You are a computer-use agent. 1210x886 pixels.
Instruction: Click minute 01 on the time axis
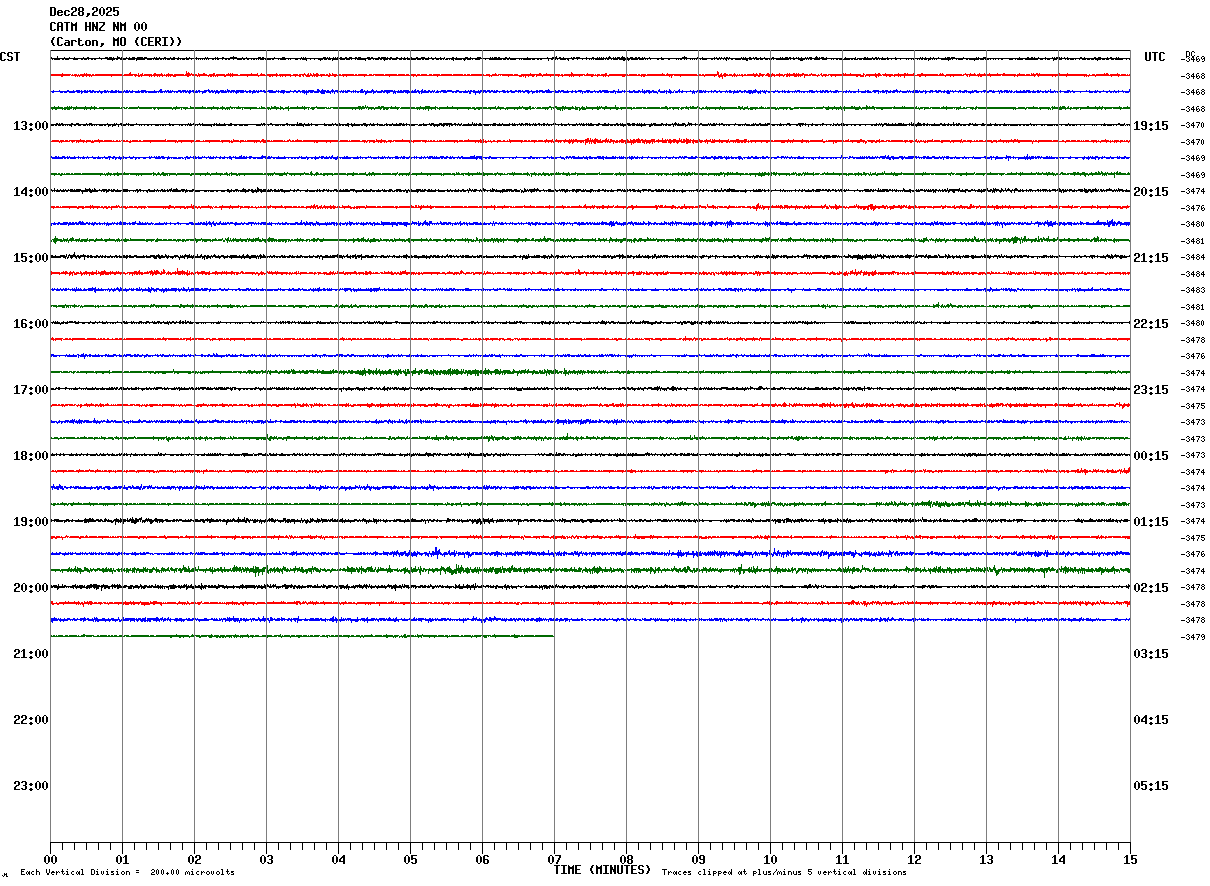[122, 859]
